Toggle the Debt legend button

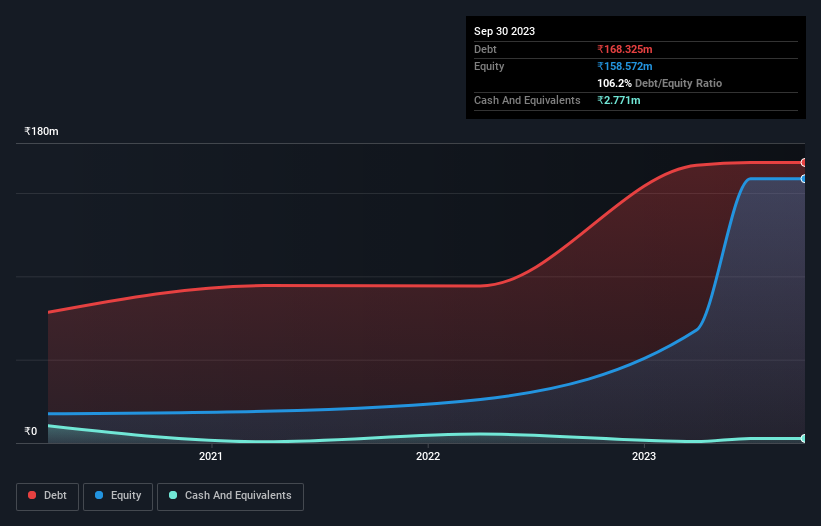(x=48, y=496)
